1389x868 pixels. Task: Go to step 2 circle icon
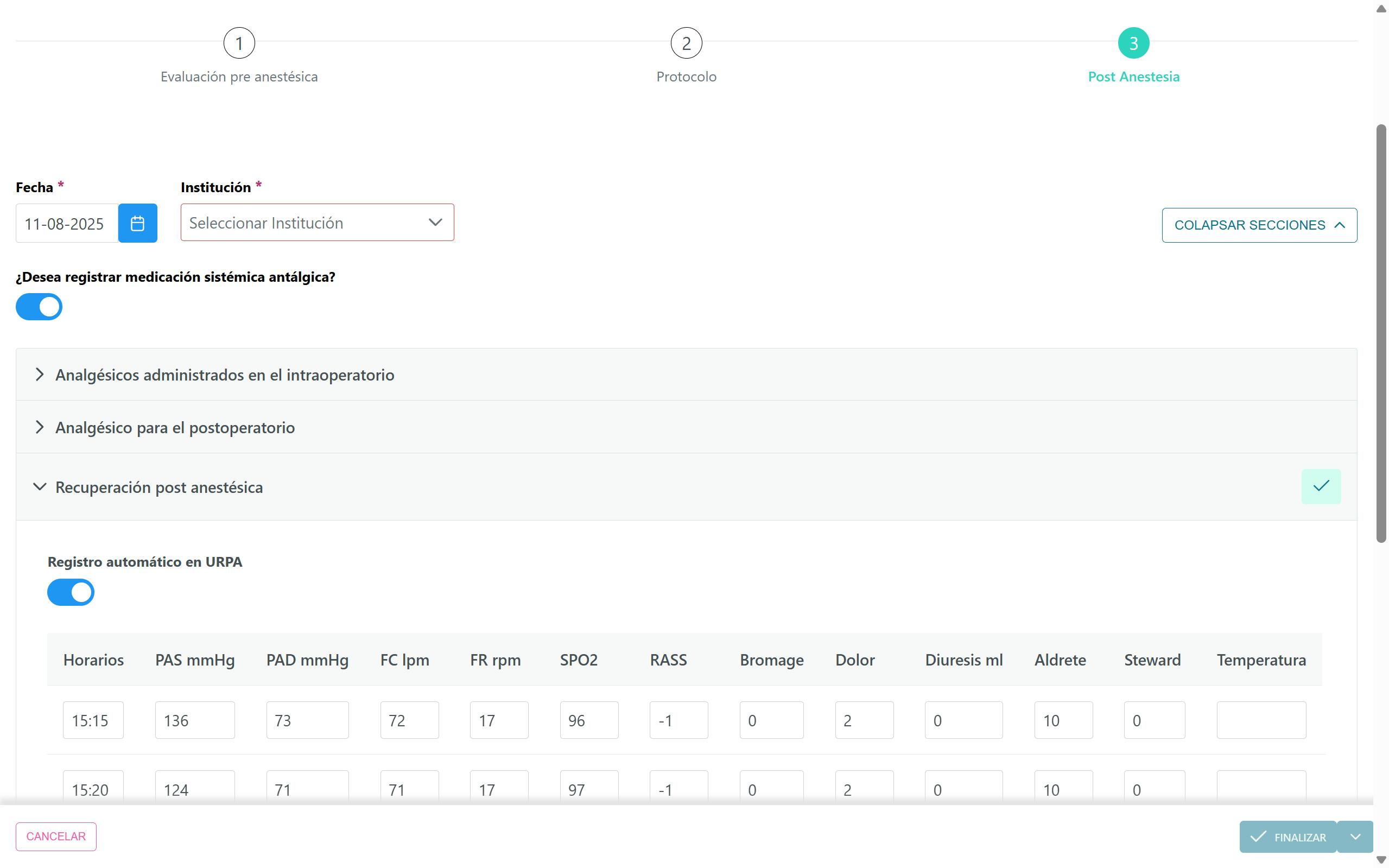[686, 43]
